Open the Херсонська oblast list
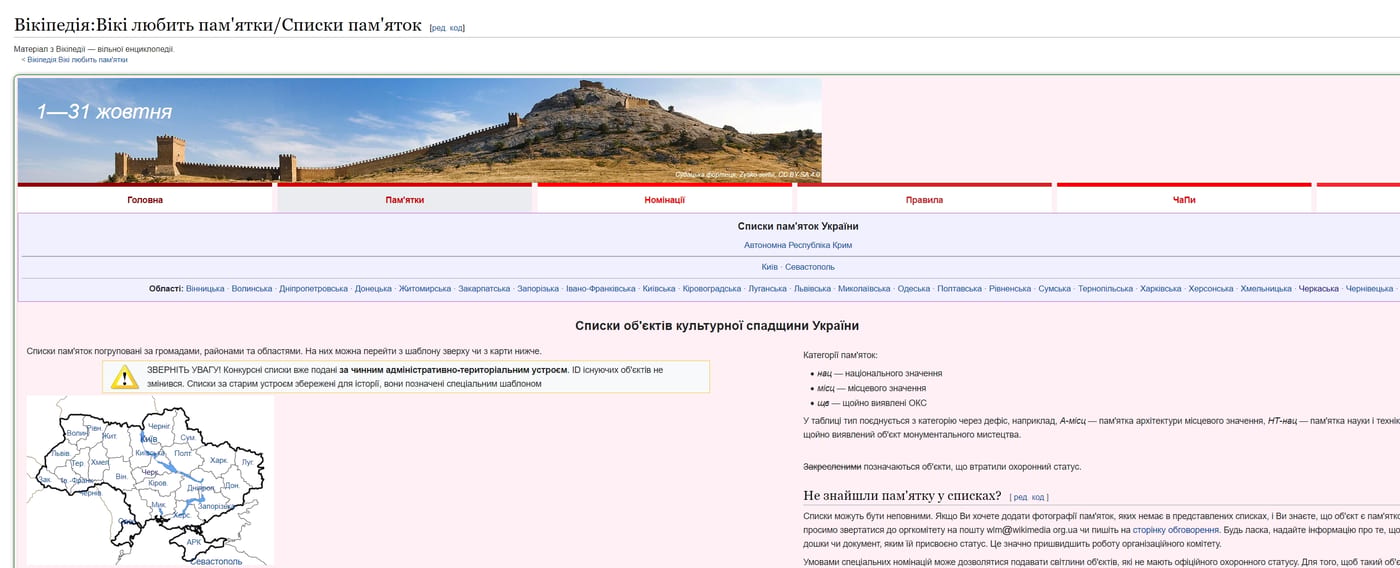Image resolution: width=1400 pixels, height=568 pixels. (1211, 289)
